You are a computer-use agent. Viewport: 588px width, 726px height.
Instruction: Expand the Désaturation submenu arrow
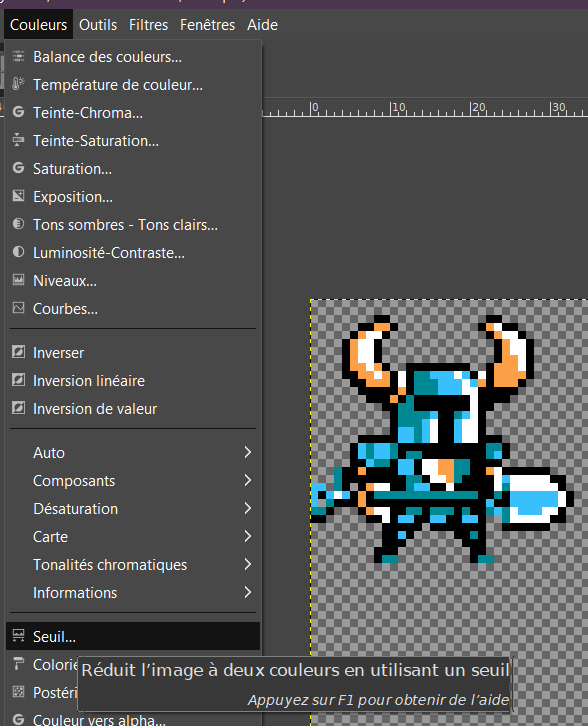tap(248, 508)
